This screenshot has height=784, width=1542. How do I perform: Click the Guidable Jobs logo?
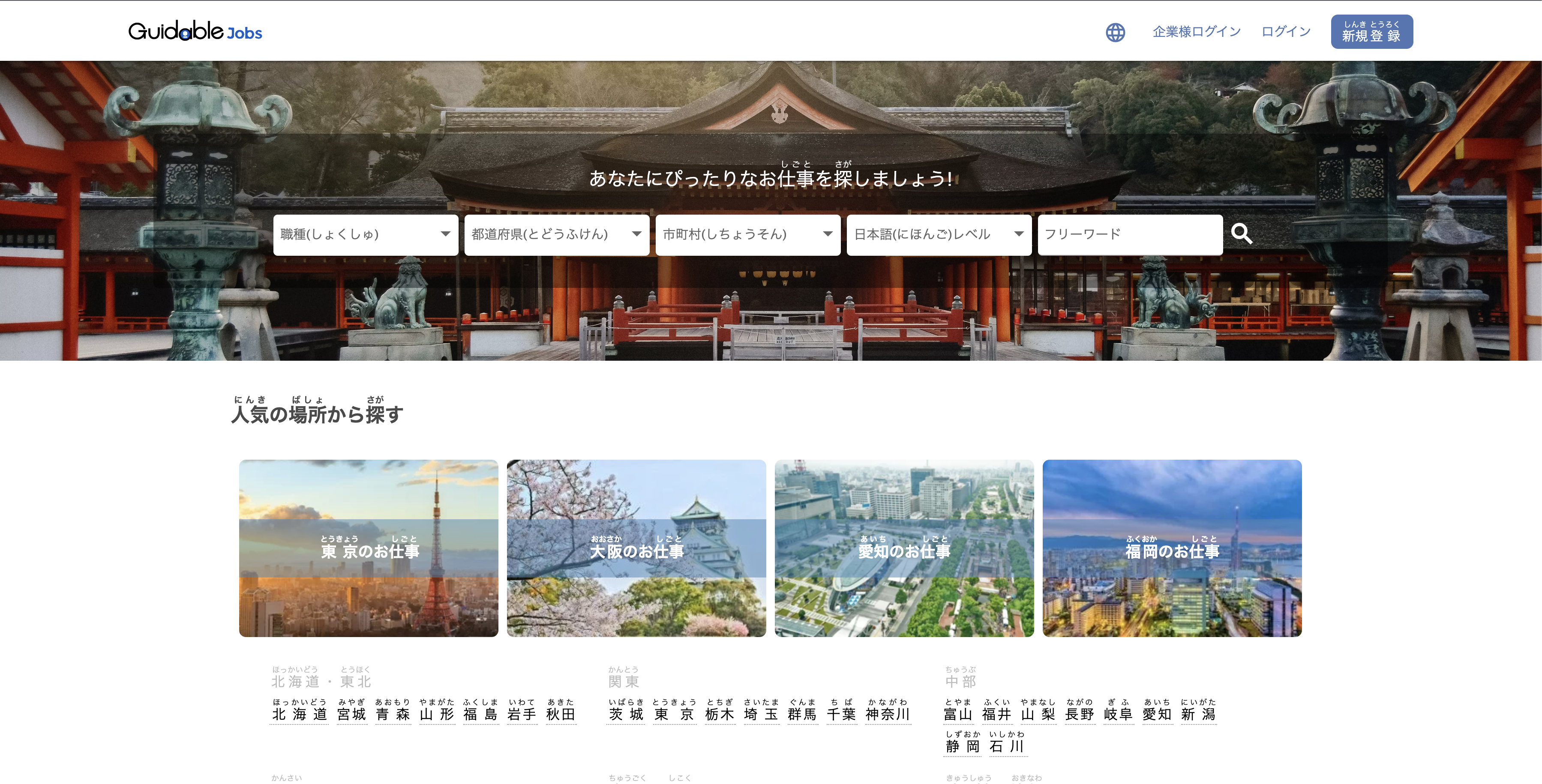point(195,31)
